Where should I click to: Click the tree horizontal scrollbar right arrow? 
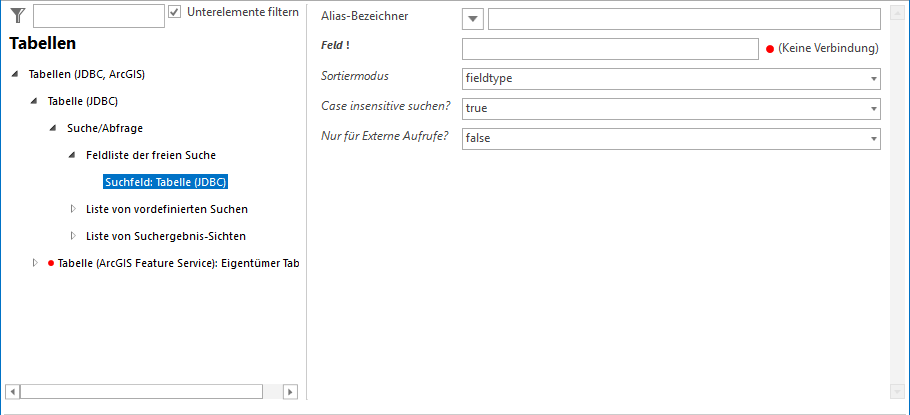point(290,391)
